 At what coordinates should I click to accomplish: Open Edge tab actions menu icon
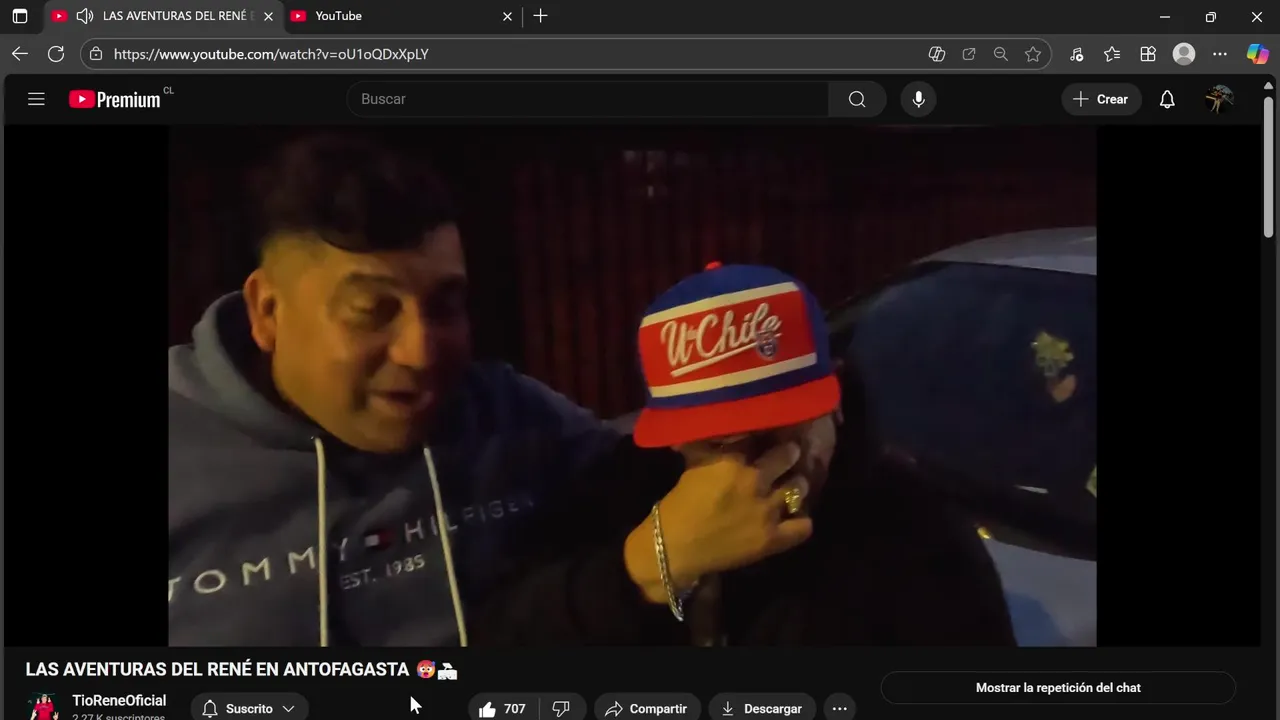[x=19, y=16]
